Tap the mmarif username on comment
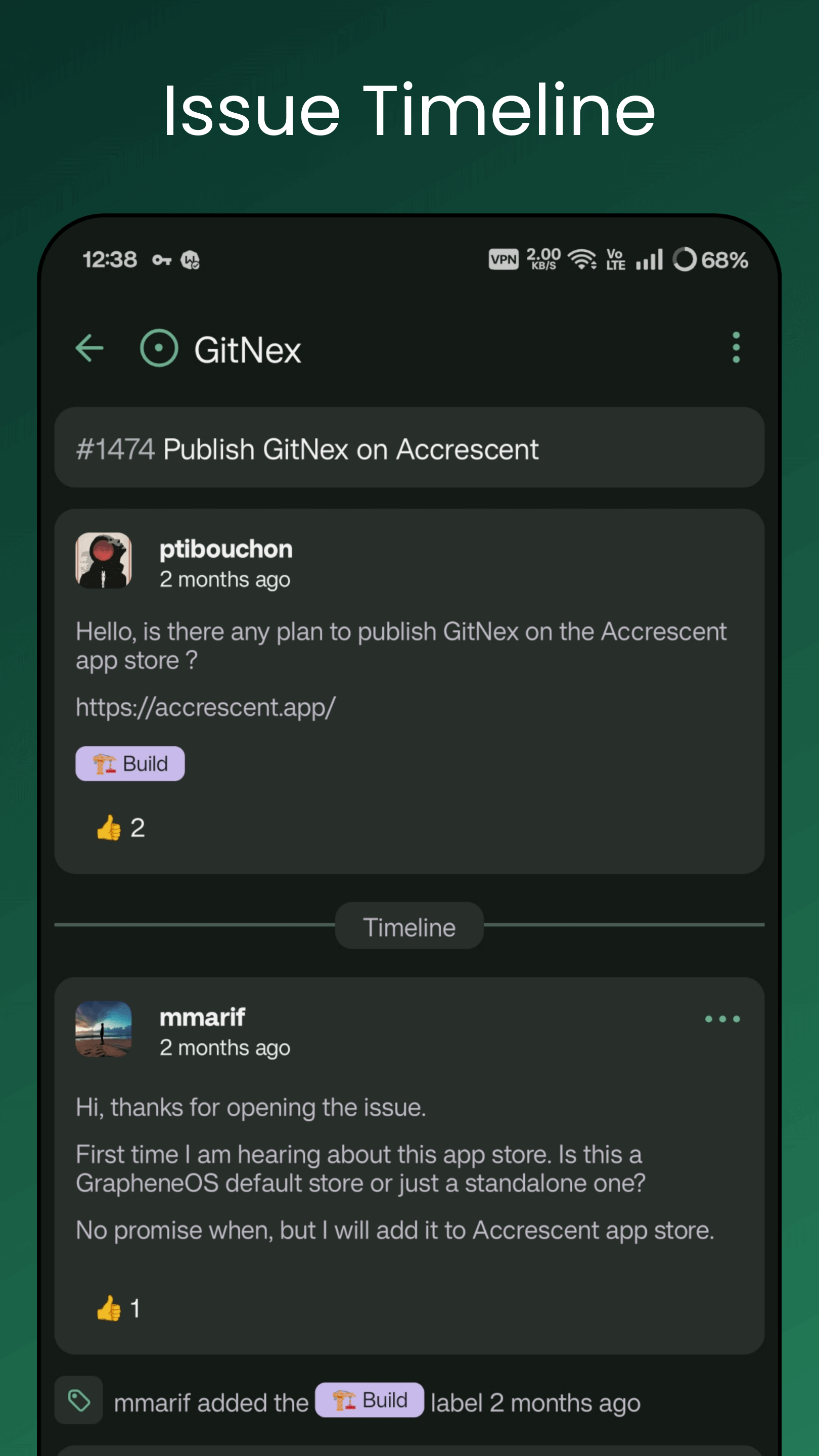The height and width of the screenshot is (1456, 819). click(202, 1017)
